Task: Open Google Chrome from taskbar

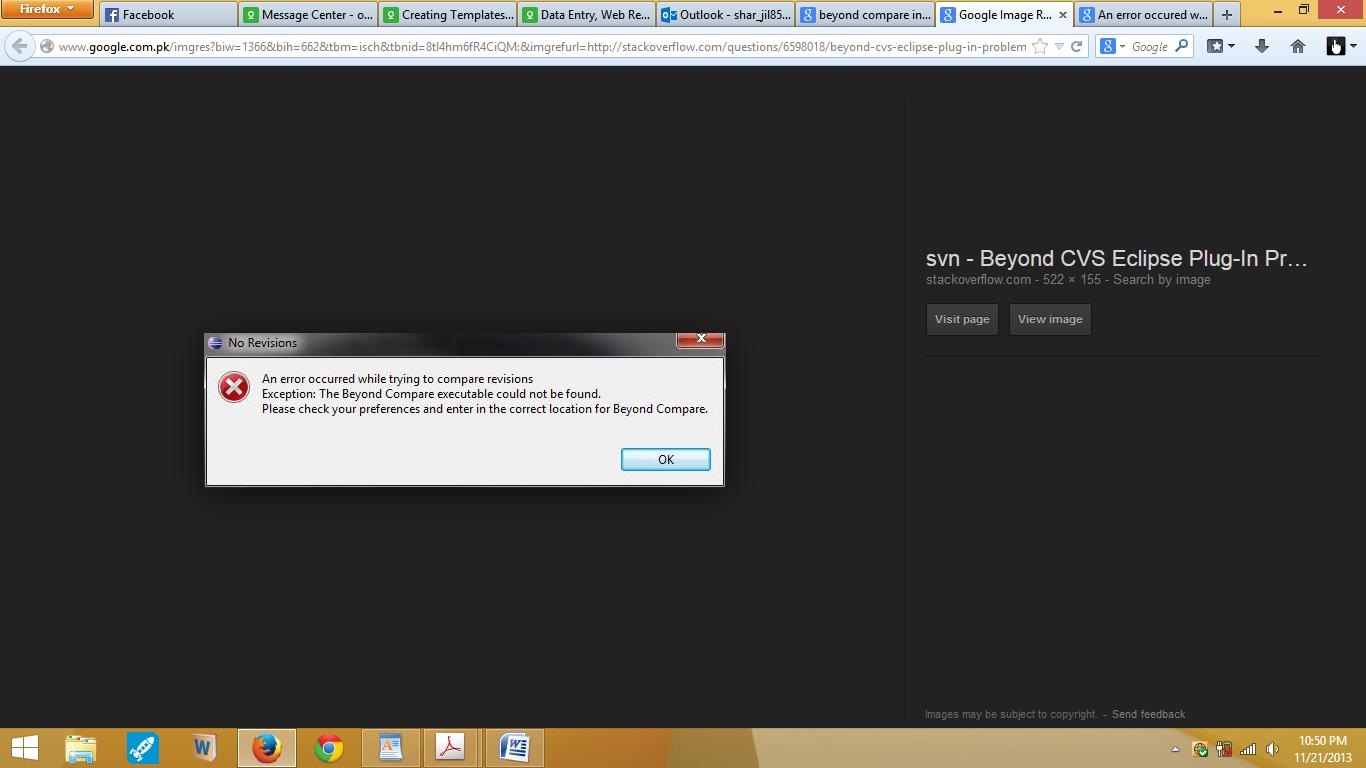Action: click(x=329, y=748)
